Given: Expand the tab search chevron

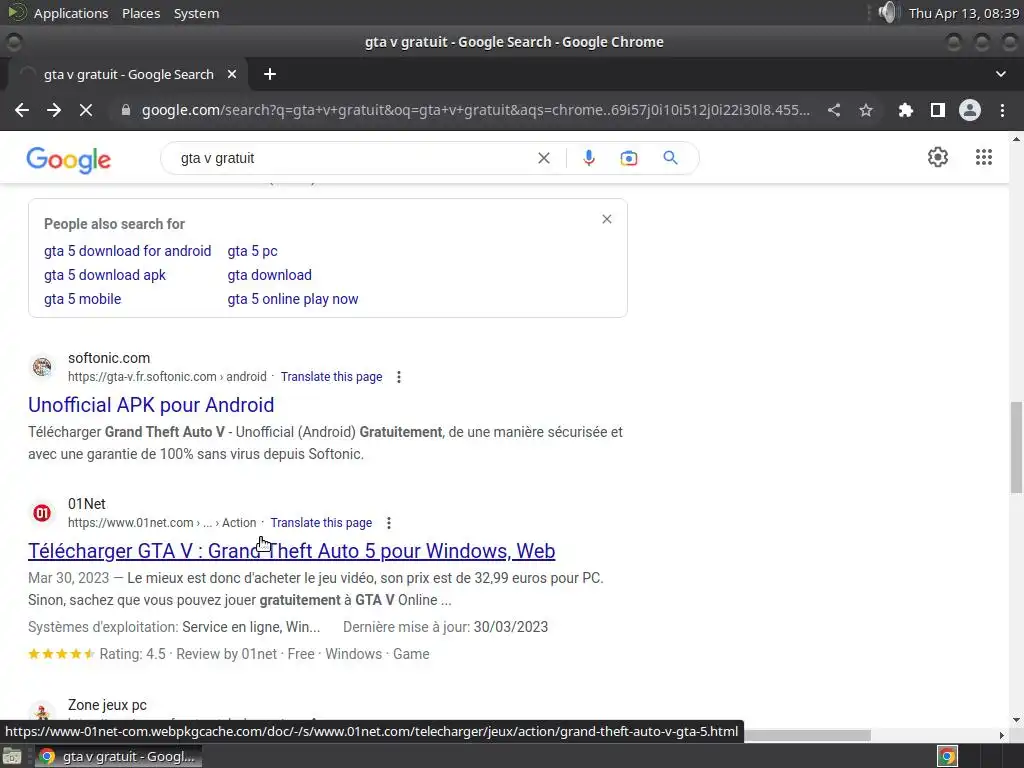Looking at the screenshot, I should (1000, 74).
